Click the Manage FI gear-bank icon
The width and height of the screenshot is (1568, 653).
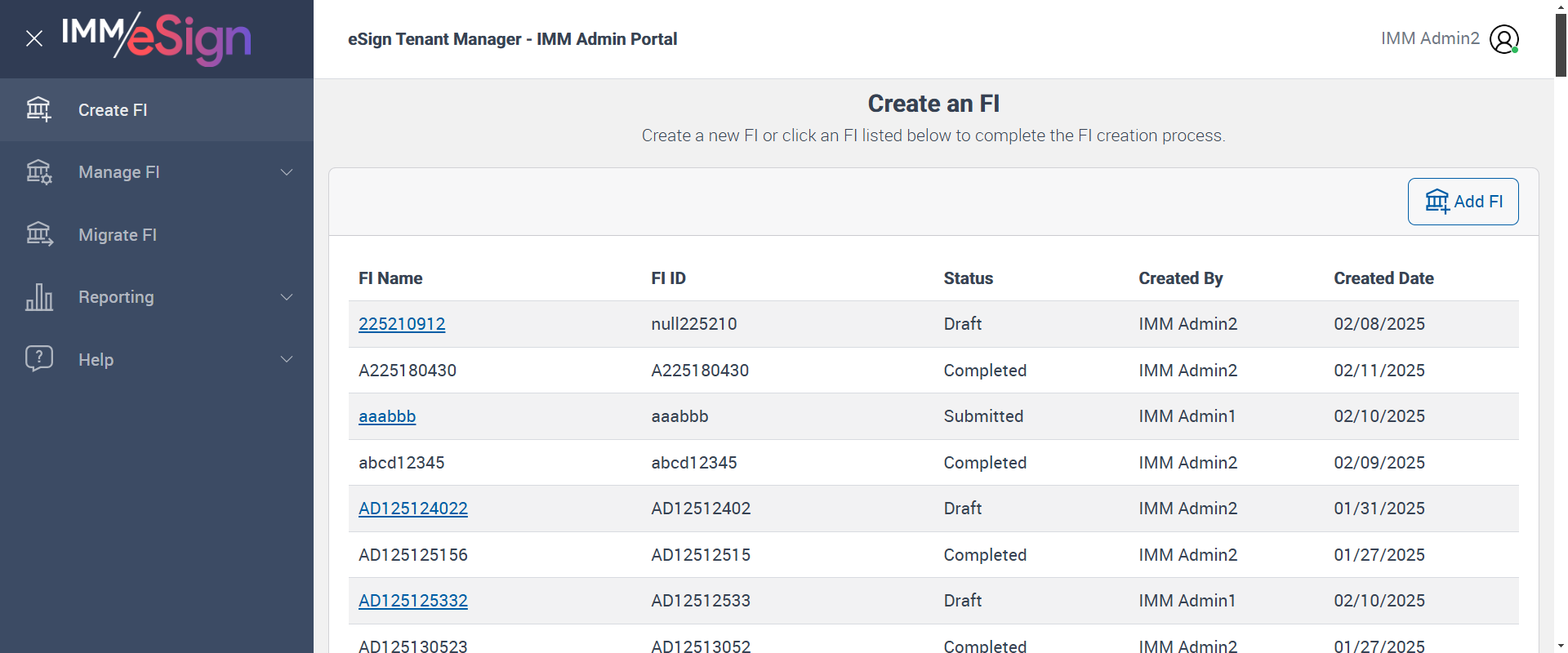(x=38, y=172)
